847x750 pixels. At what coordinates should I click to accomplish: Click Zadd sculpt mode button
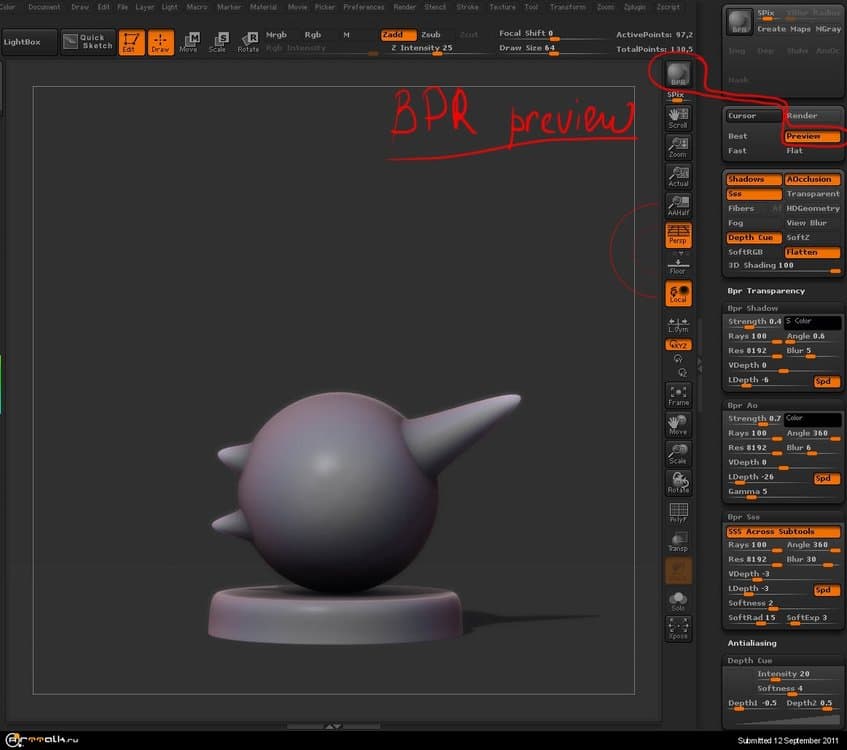[x=398, y=35]
